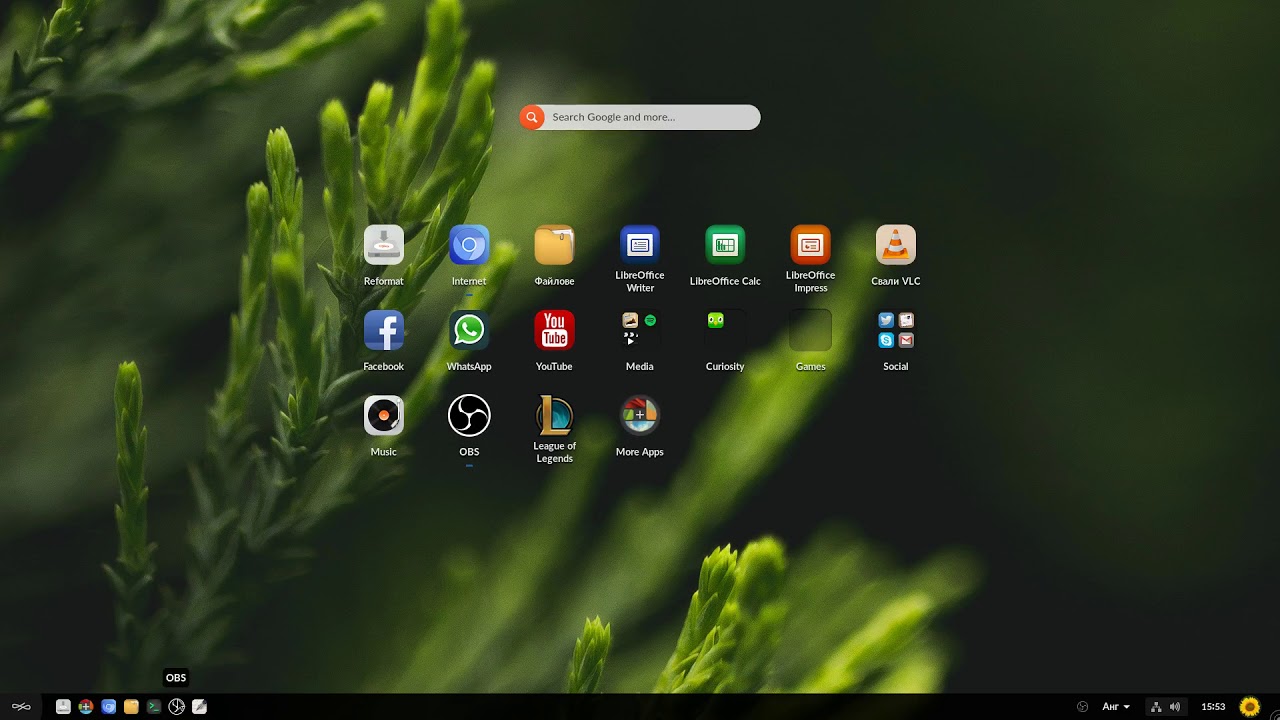
Task: Open the Facebook desktop shortcut
Action: click(383, 330)
